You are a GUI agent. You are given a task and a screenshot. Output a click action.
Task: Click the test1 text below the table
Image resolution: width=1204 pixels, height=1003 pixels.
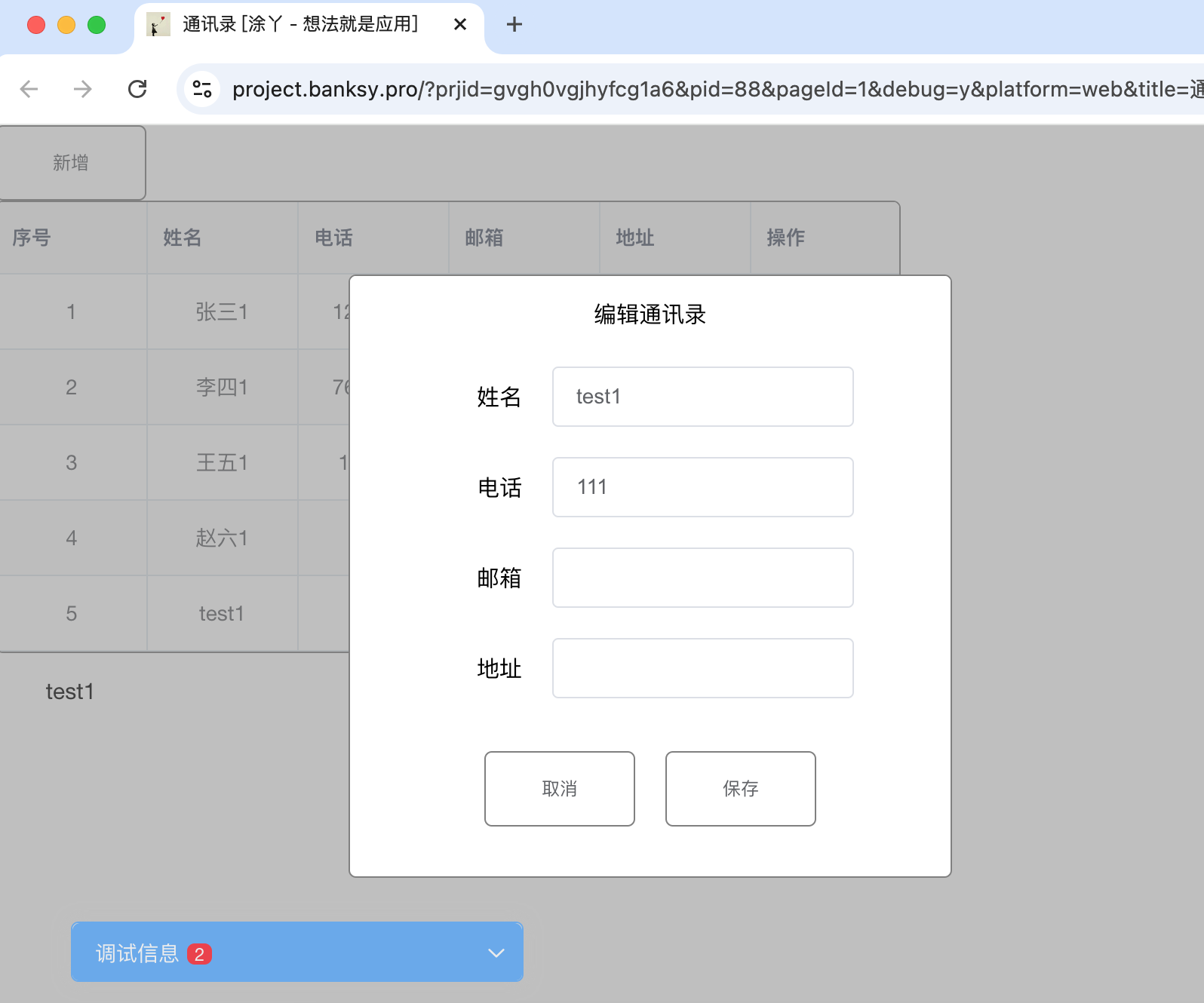tap(70, 692)
